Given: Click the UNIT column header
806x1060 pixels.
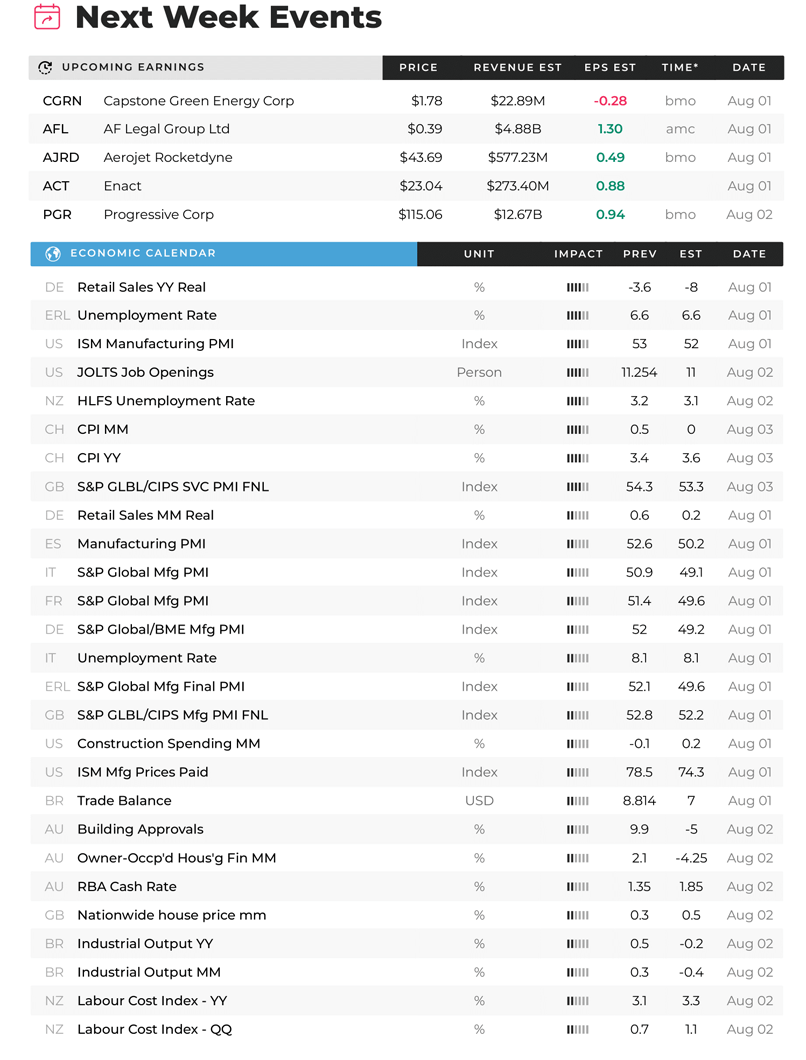Looking at the screenshot, I should click(479, 254).
